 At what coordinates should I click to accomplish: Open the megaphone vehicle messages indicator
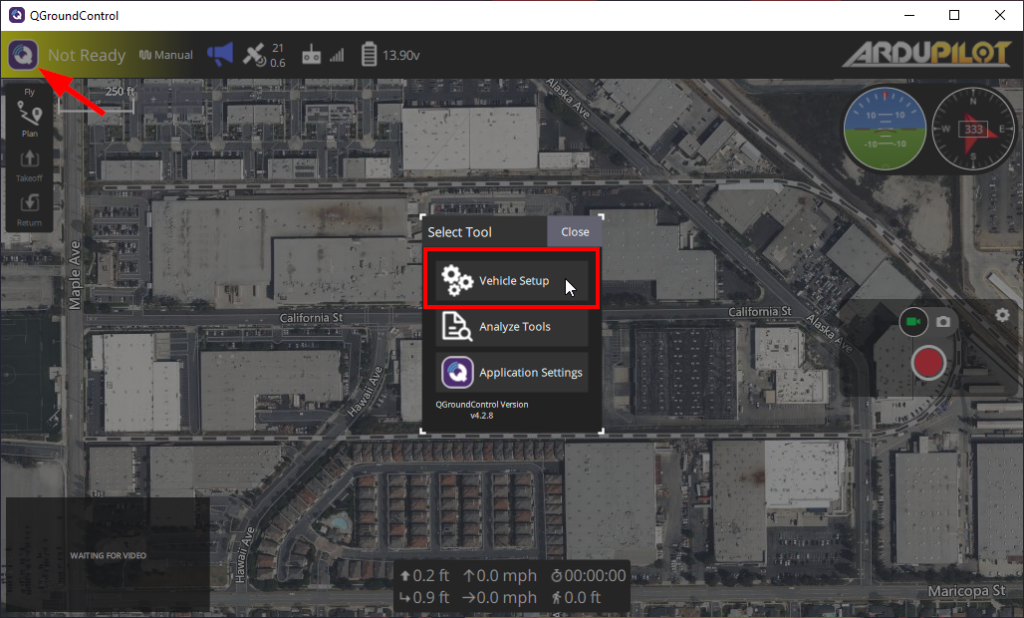(219, 55)
